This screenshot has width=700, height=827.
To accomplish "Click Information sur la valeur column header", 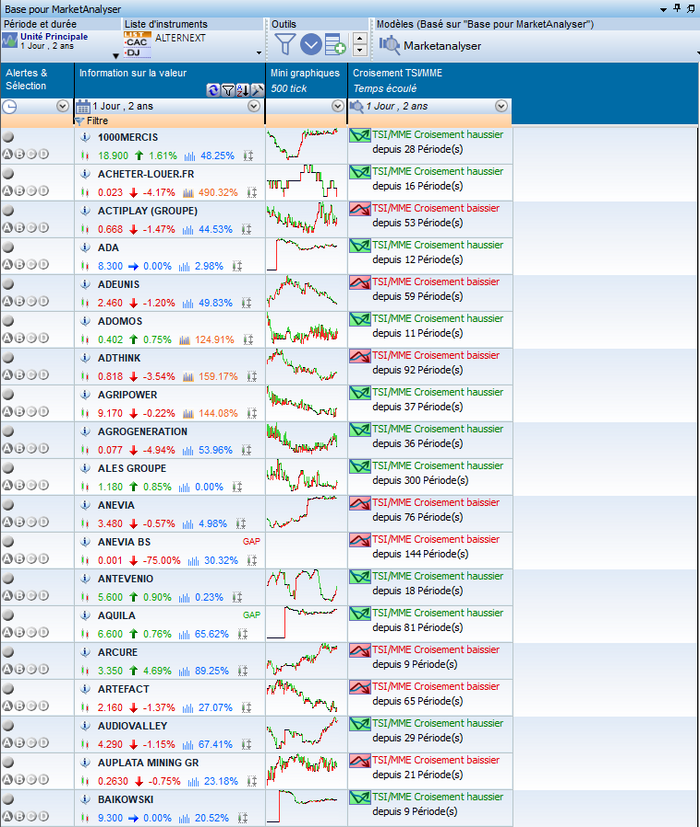I will 133,73.
